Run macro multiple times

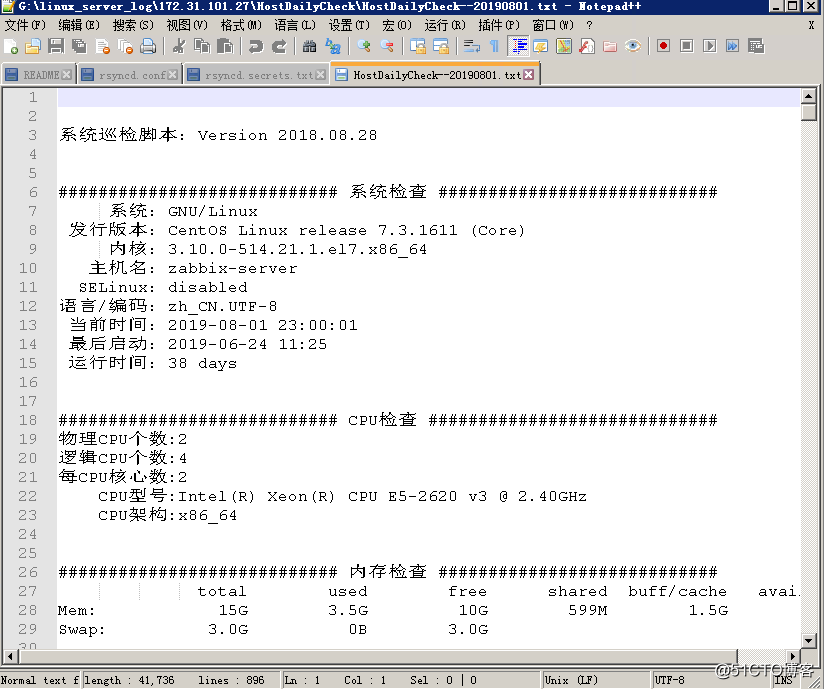click(x=733, y=46)
